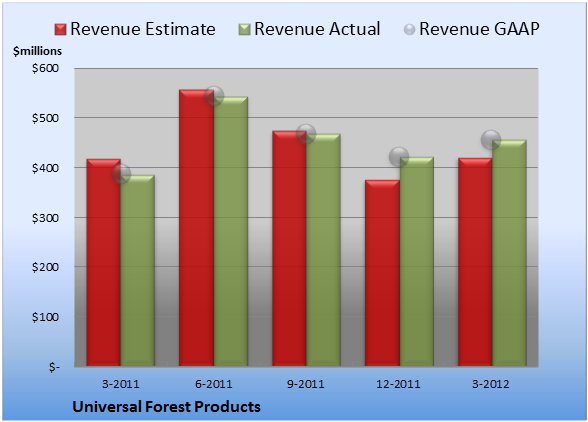Click the '3-2012' x-axis label
This screenshot has width=588, height=422.
pos(491,384)
